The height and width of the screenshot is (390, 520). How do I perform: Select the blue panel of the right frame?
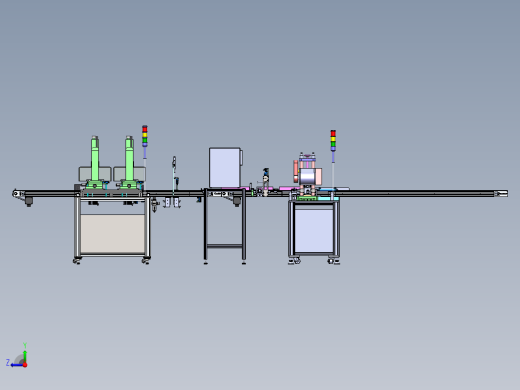(x=314, y=230)
